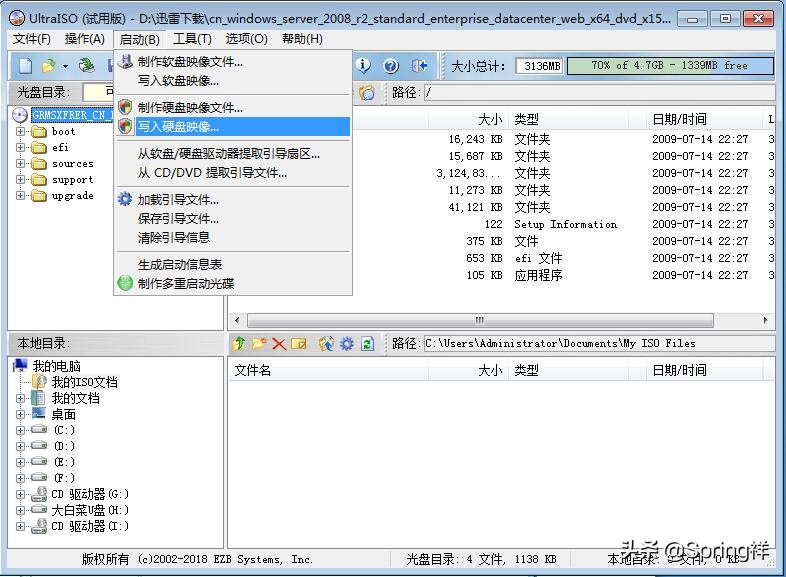Click the UltraISO title bar app icon
This screenshot has width=786, height=577.
click(x=17, y=19)
